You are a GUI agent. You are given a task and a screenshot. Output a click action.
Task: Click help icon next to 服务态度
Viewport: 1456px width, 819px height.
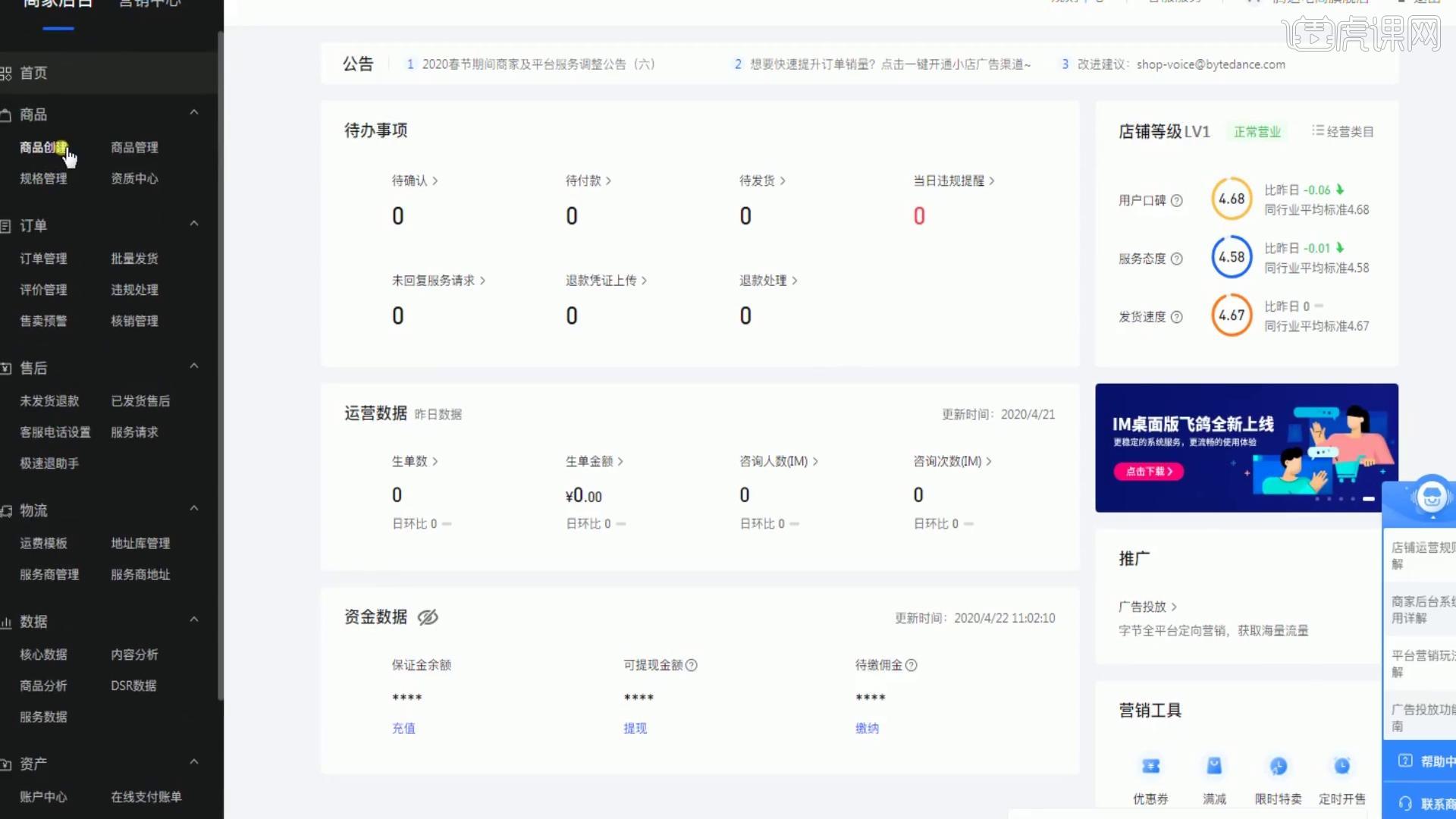[1176, 259]
